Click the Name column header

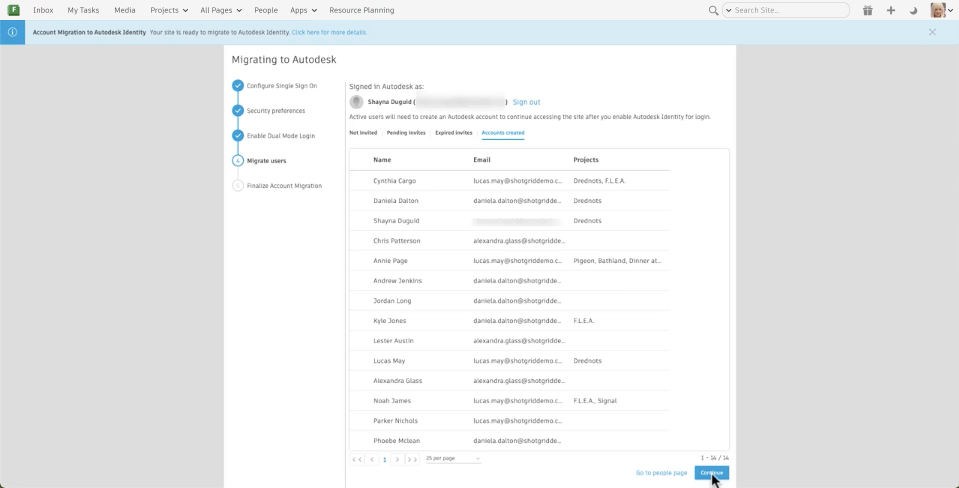382,160
